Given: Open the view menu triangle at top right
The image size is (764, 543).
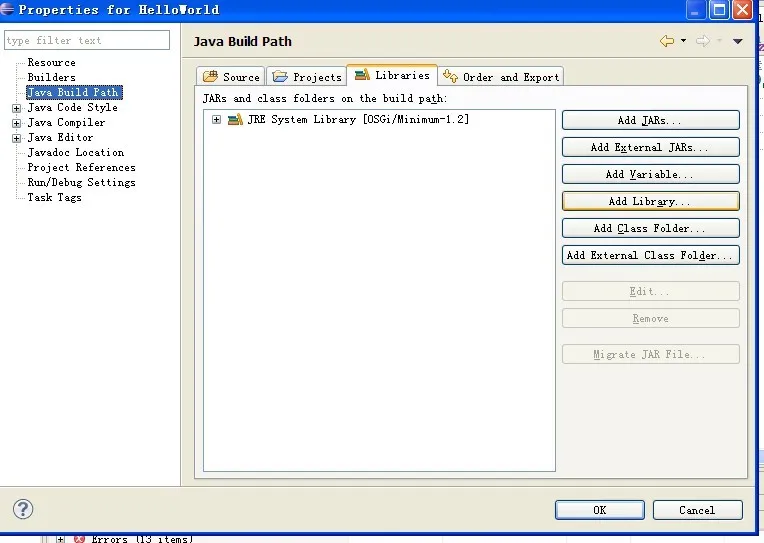Looking at the screenshot, I should 738,41.
